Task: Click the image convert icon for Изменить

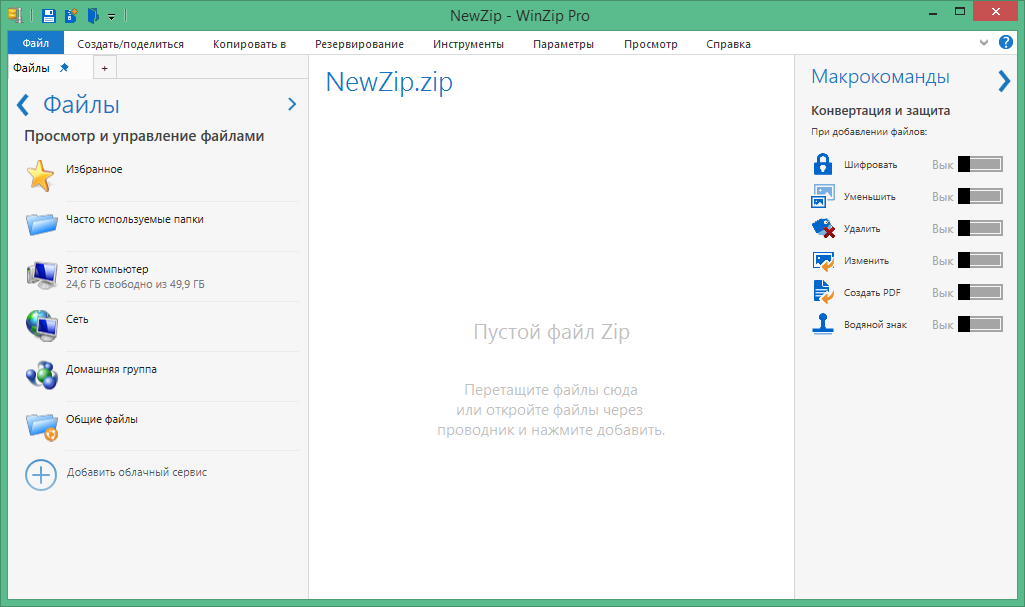Action: click(x=823, y=261)
